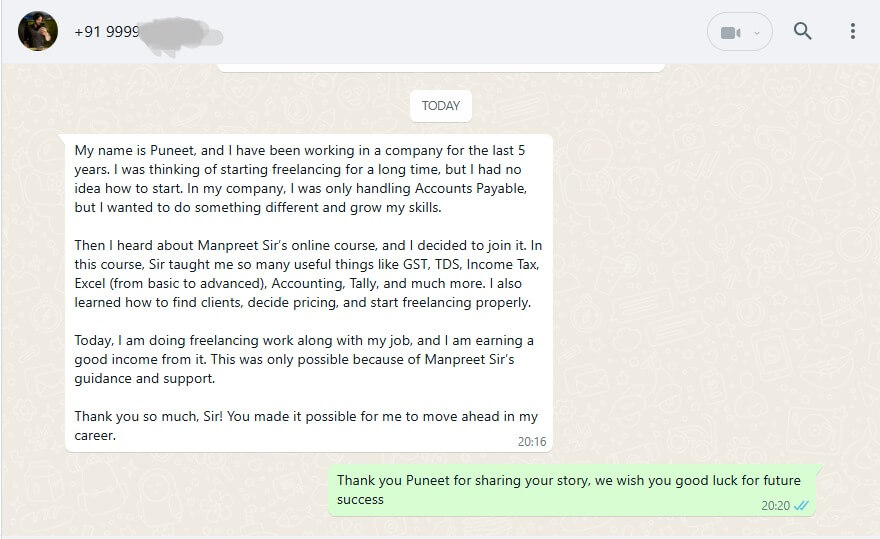Screen dimensions: 880x539
Task: Click the contact's profile picture
Action: (x=38, y=32)
